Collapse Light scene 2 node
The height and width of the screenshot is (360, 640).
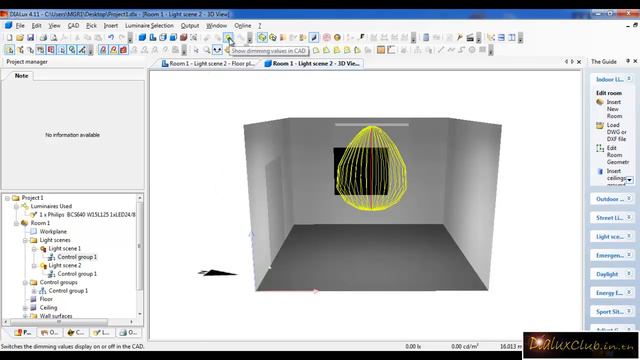[34, 266]
